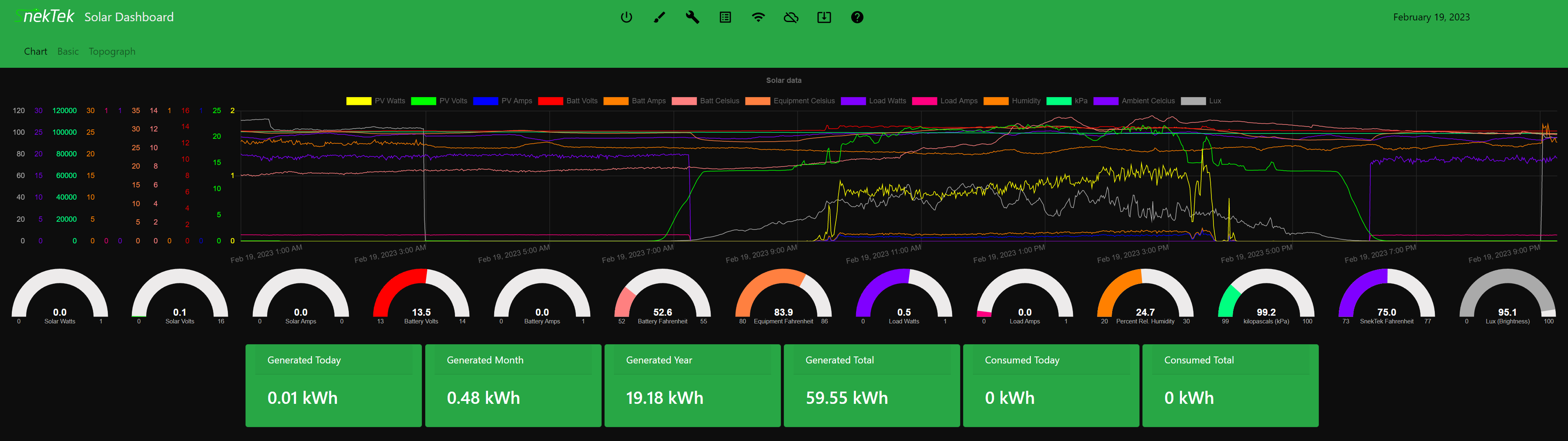Image resolution: width=1568 pixels, height=441 pixels.
Task: Click the power icon in header
Action: tap(627, 18)
